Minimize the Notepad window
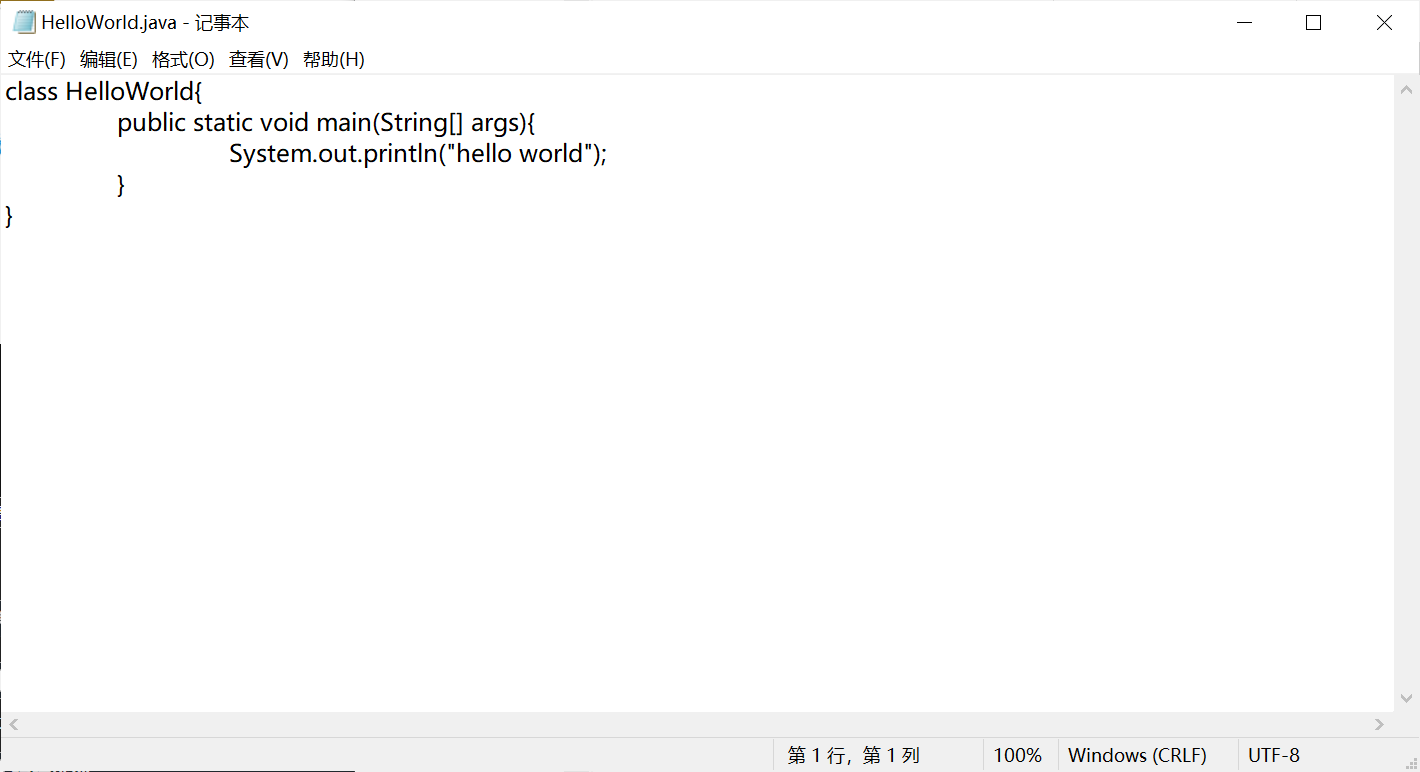Image resolution: width=1420 pixels, height=772 pixels. [x=1244, y=23]
